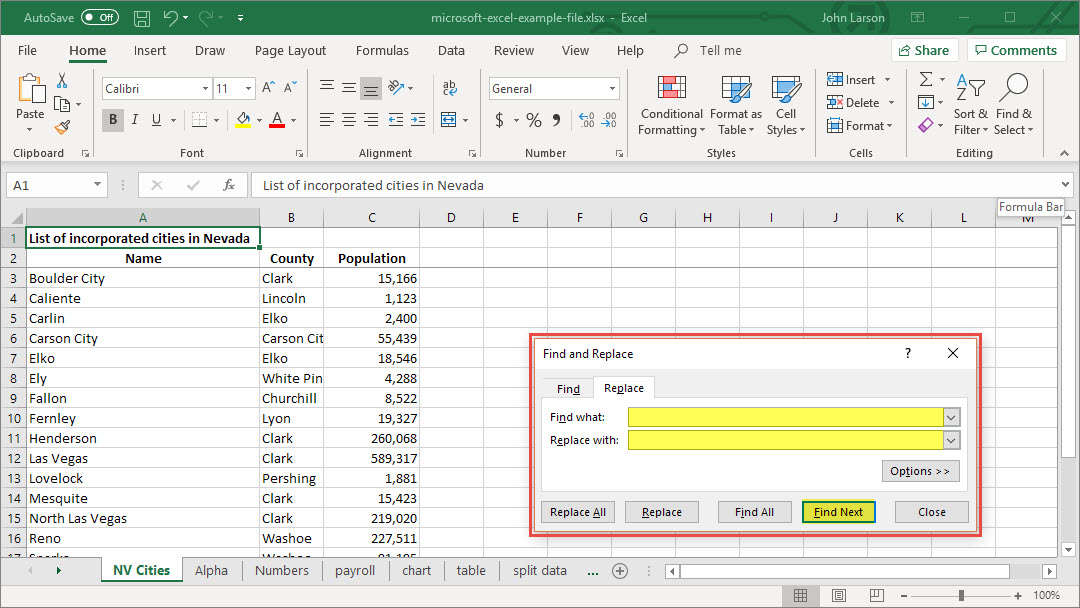Expand the Find what dropdown arrow
The width and height of the screenshot is (1080, 608).
click(x=952, y=417)
